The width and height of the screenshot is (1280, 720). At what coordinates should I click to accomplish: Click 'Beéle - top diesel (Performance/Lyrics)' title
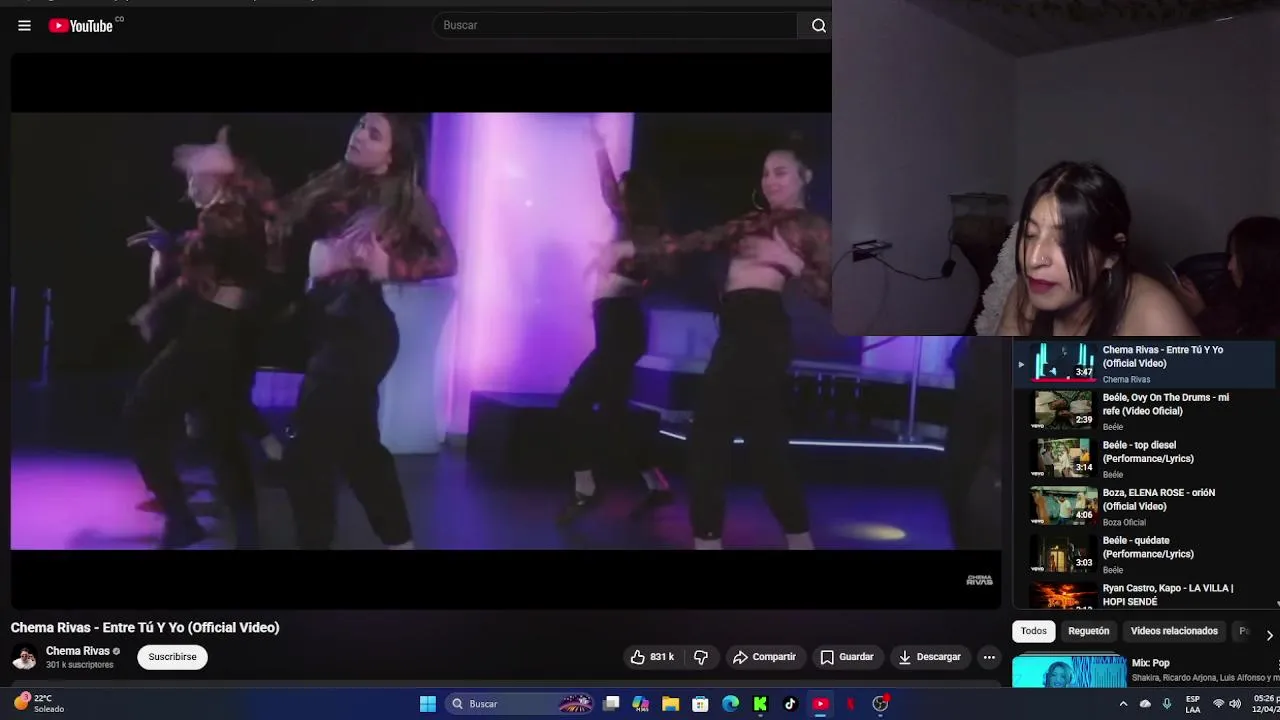1148,452
